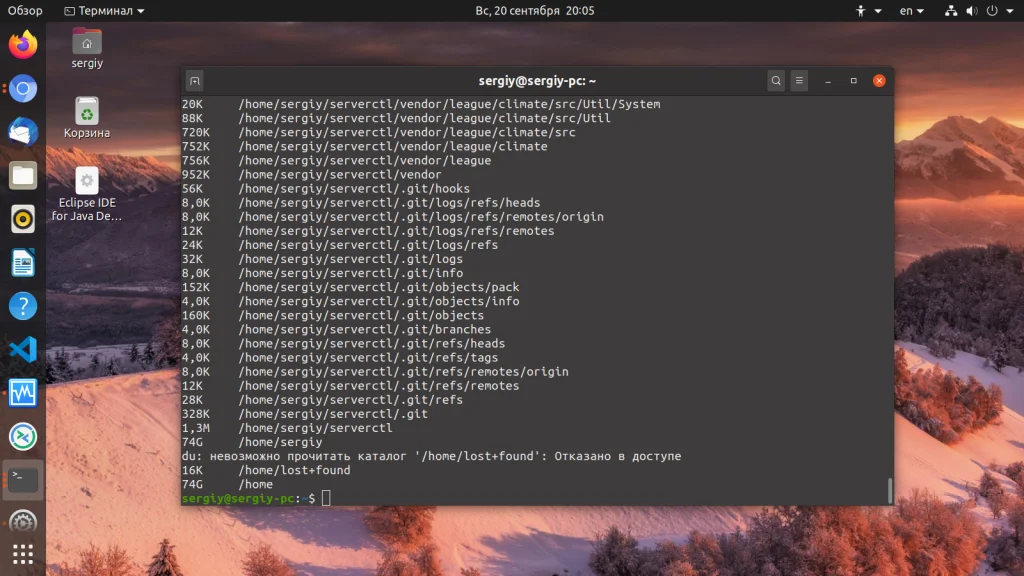
Task: Click the 28K '.git/refs' line
Action: [x=322, y=400]
